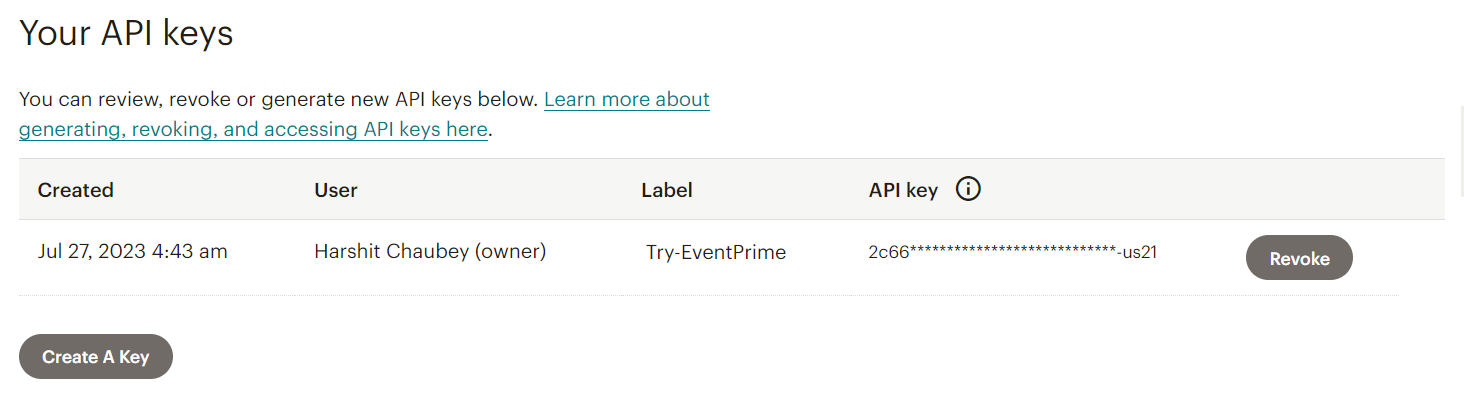Click the "-us21" suffix of the key
This screenshot has height=405, width=1464.
[x=1137, y=252]
